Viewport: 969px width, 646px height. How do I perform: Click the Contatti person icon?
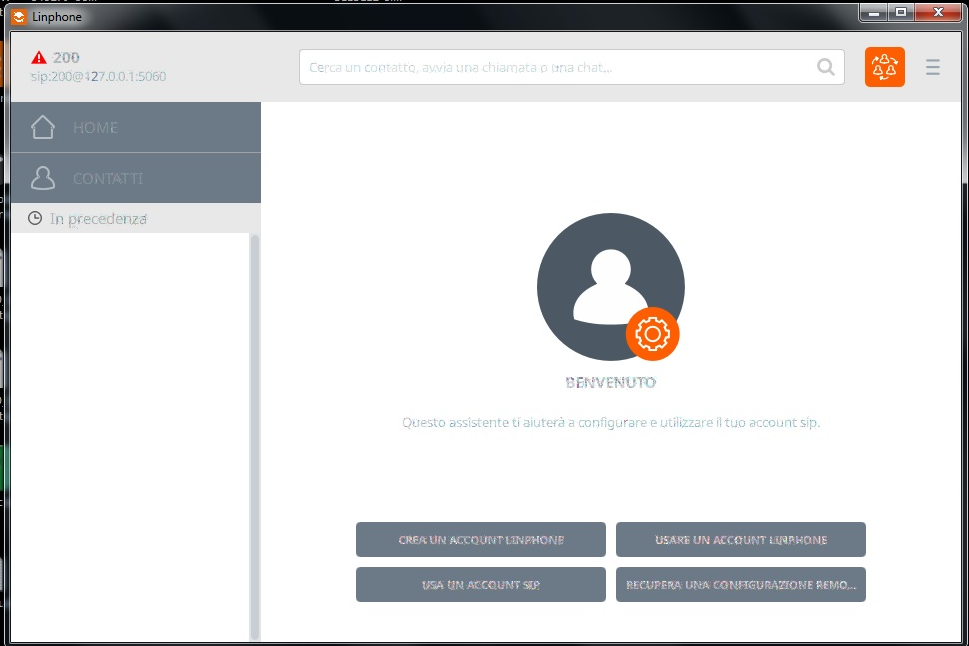click(43, 178)
